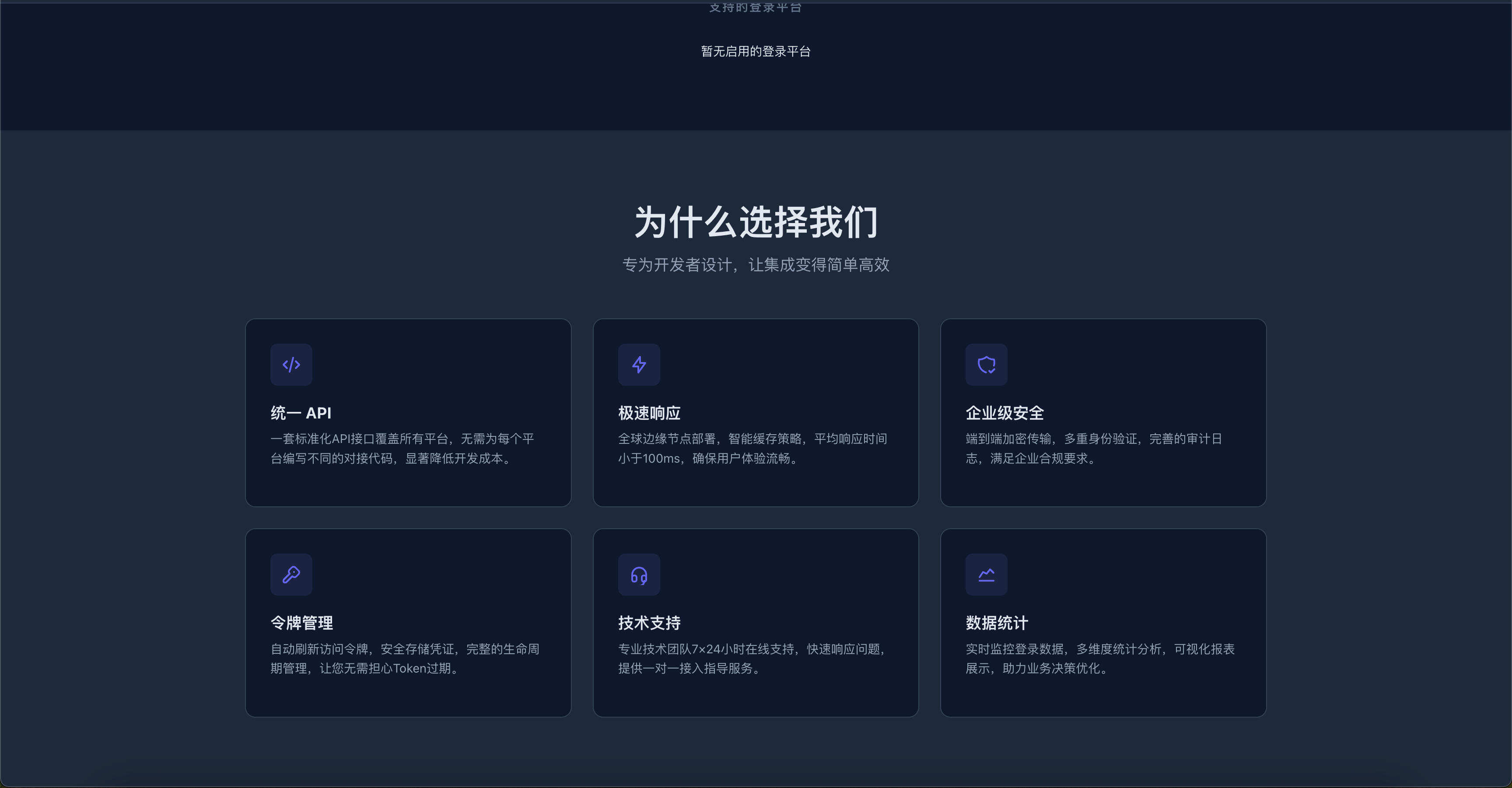
Task: Select the 暂无启用的登录平台 message text
Action: [756, 51]
